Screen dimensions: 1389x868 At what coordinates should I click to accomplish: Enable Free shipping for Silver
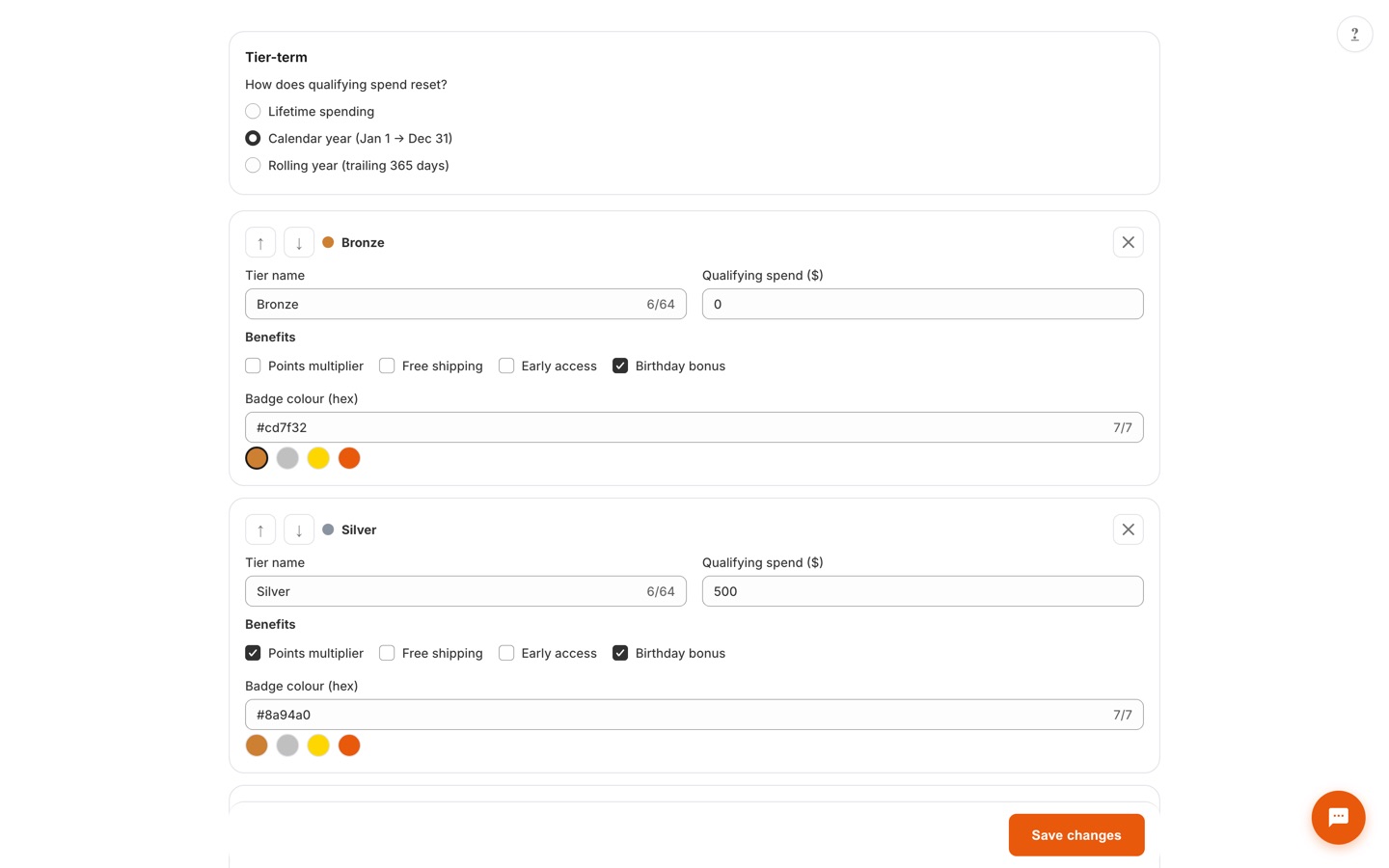tap(387, 653)
